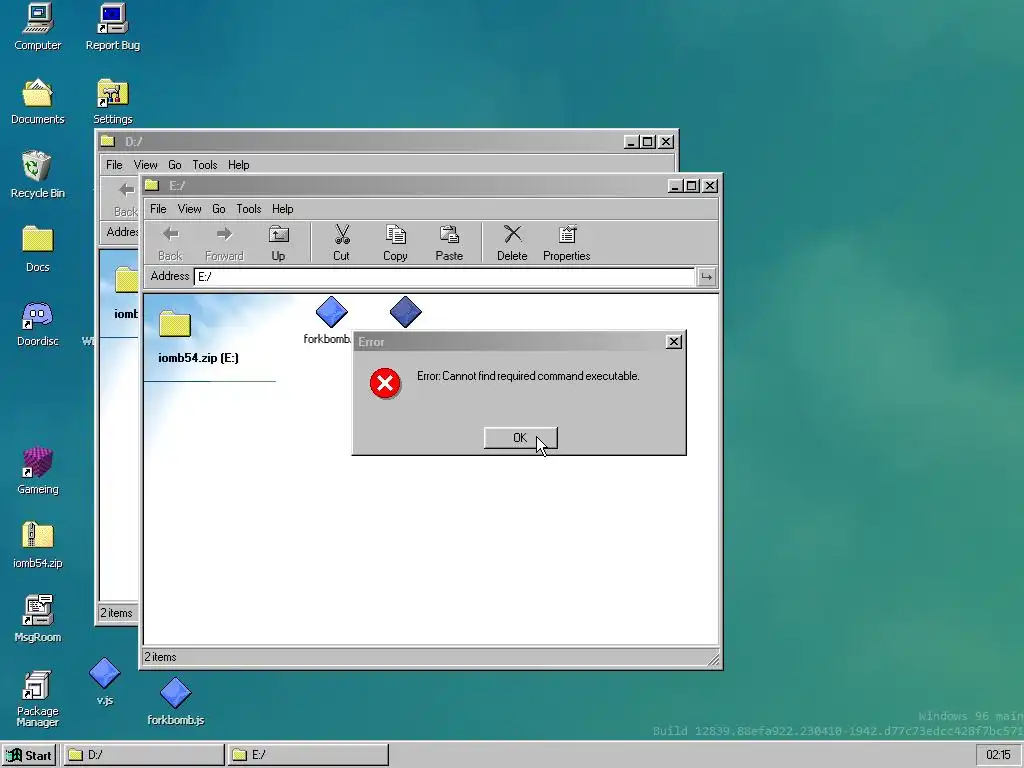The width and height of the screenshot is (1024, 768).
Task: Open Help menu in E:/ window
Action: point(283,209)
